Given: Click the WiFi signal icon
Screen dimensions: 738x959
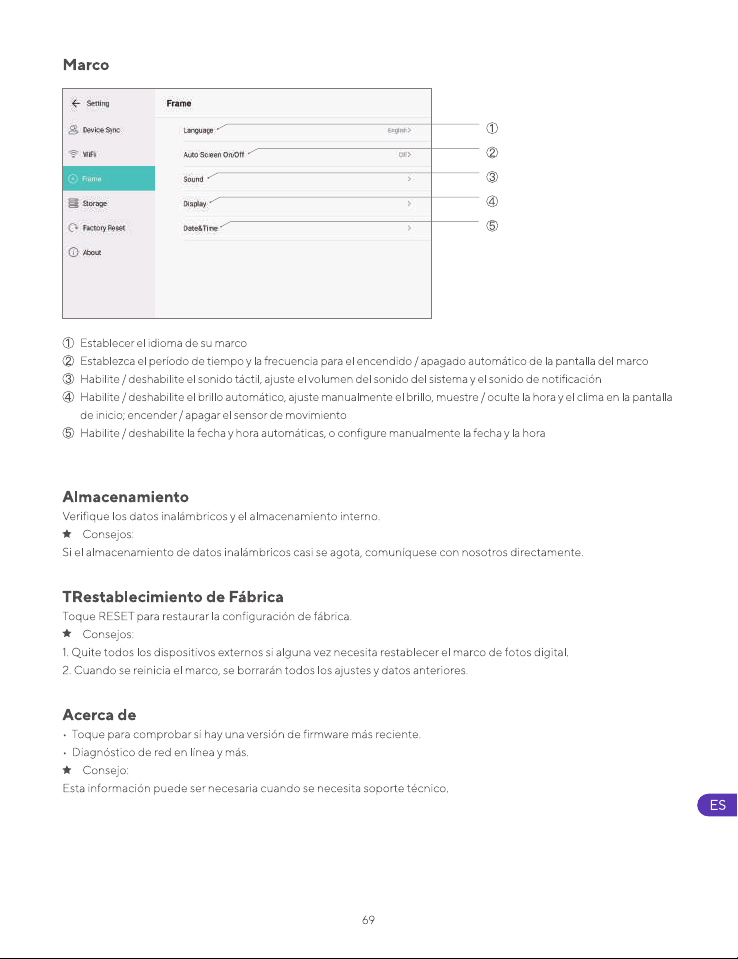Looking at the screenshot, I should click(x=73, y=154).
